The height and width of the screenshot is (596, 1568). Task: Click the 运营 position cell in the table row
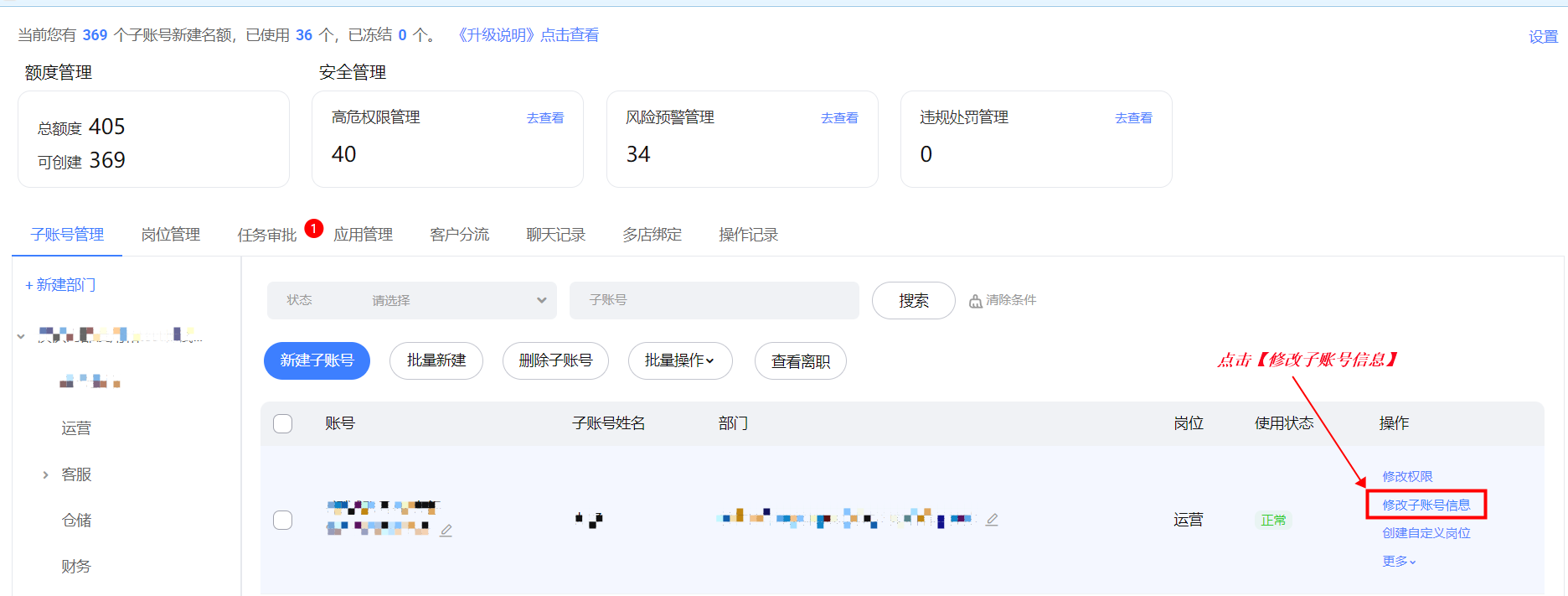tap(1189, 520)
